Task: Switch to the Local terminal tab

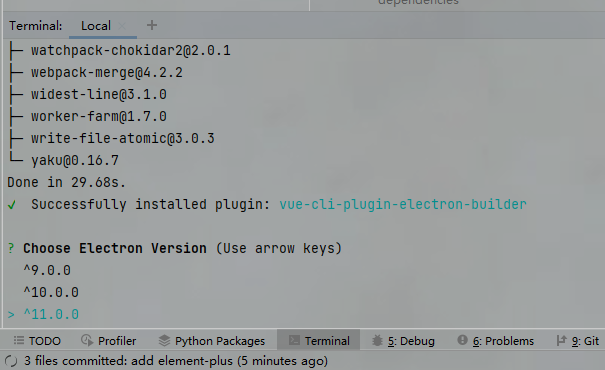Action: coord(96,26)
